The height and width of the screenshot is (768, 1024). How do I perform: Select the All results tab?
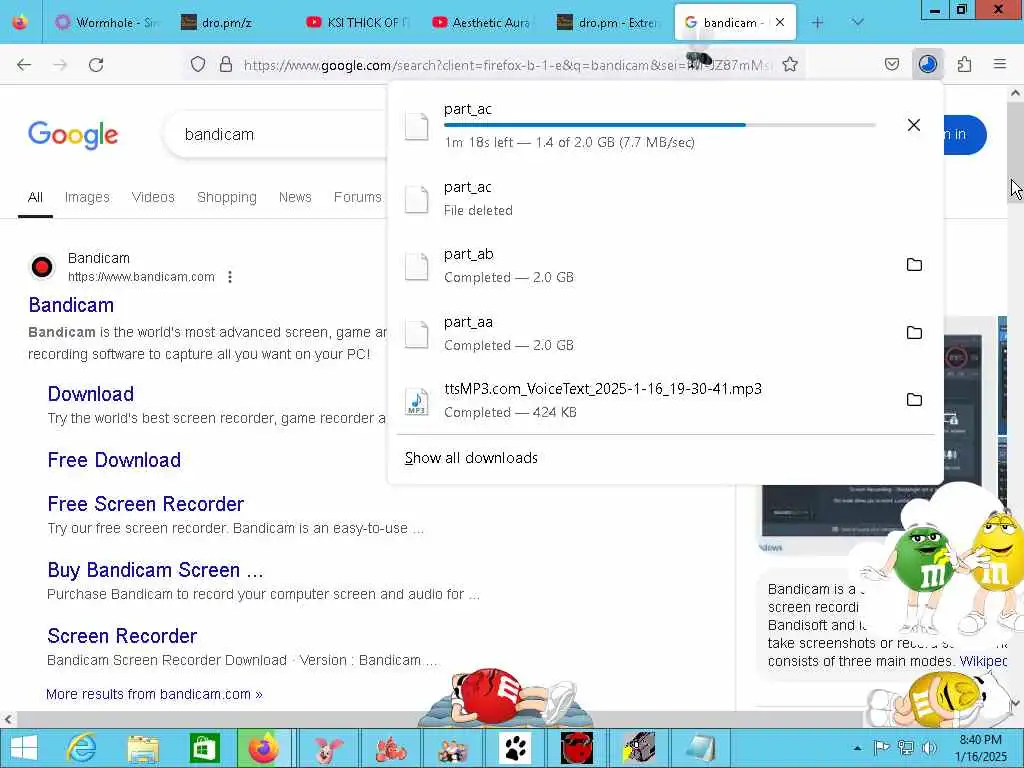35,197
